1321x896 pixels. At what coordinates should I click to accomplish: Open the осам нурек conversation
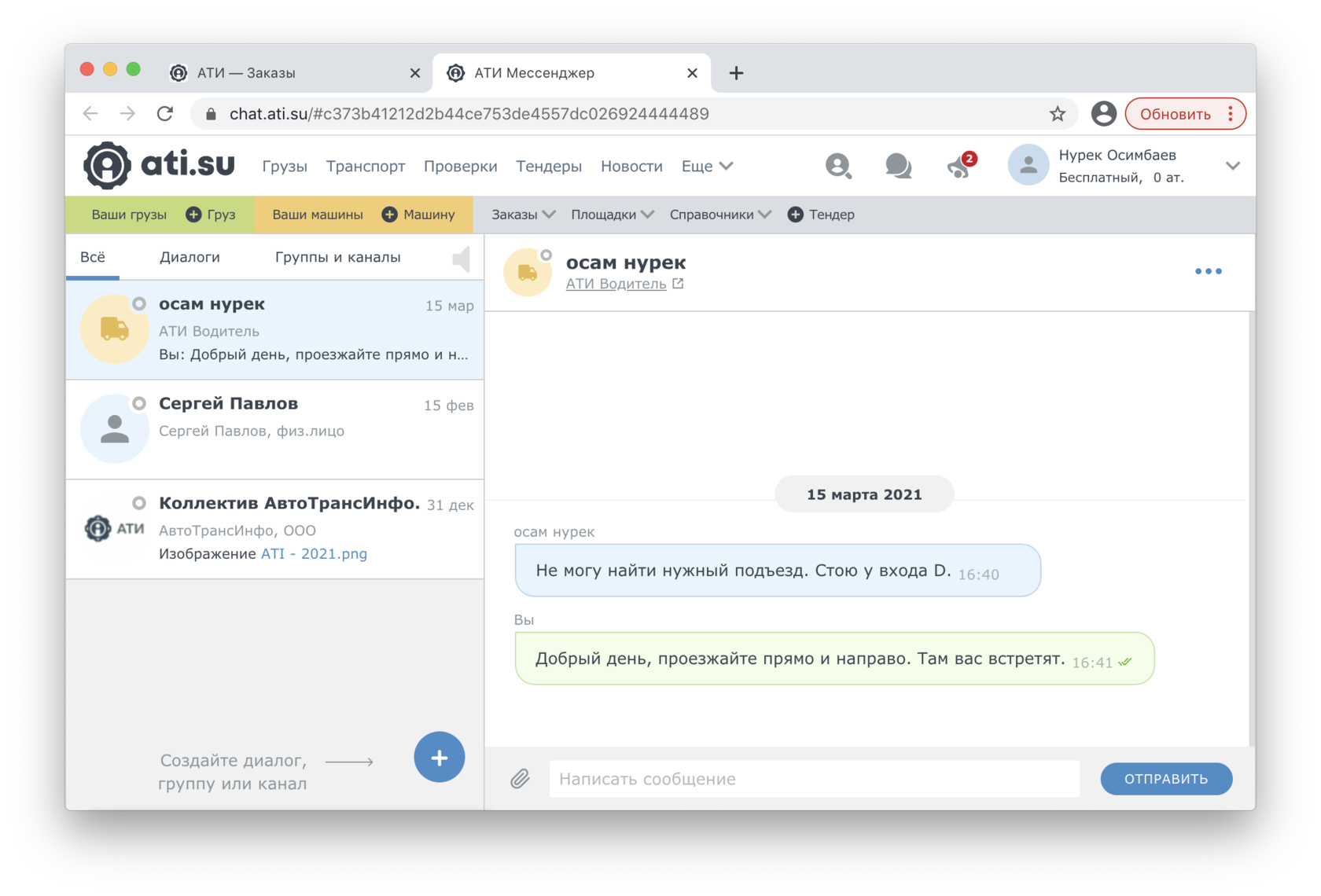(274, 330)
